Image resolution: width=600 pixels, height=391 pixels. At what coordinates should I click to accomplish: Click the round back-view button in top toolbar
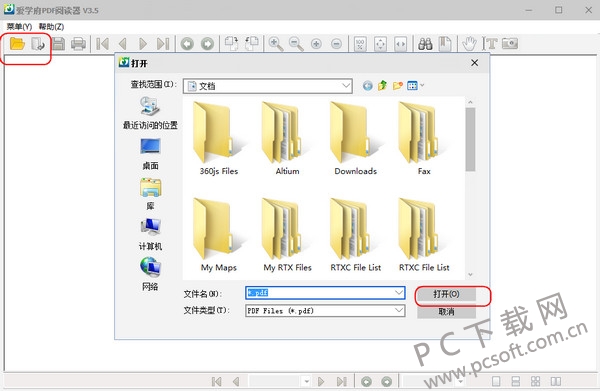187,44
